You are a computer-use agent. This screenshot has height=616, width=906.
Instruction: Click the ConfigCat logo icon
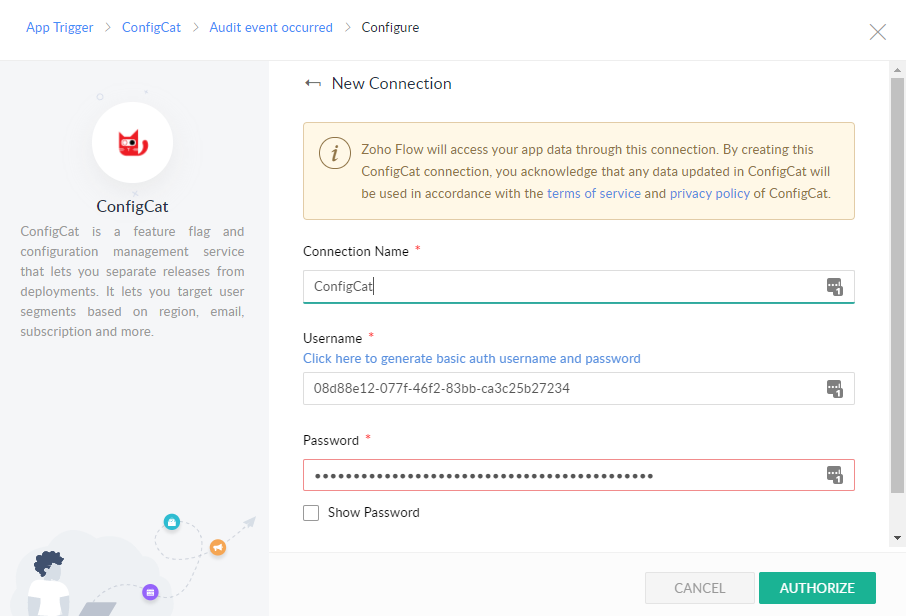click(132, 142)
